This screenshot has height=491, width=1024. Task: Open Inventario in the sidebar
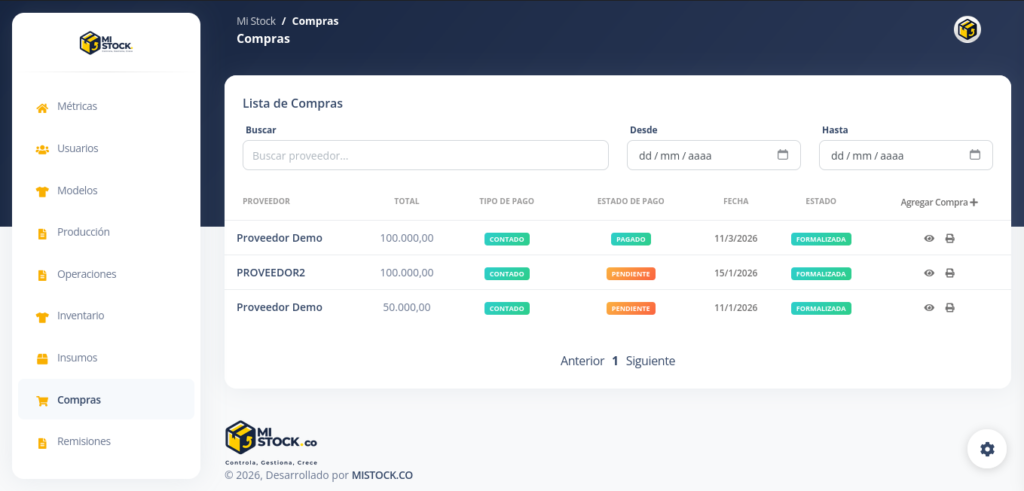[x=81, y=316]
